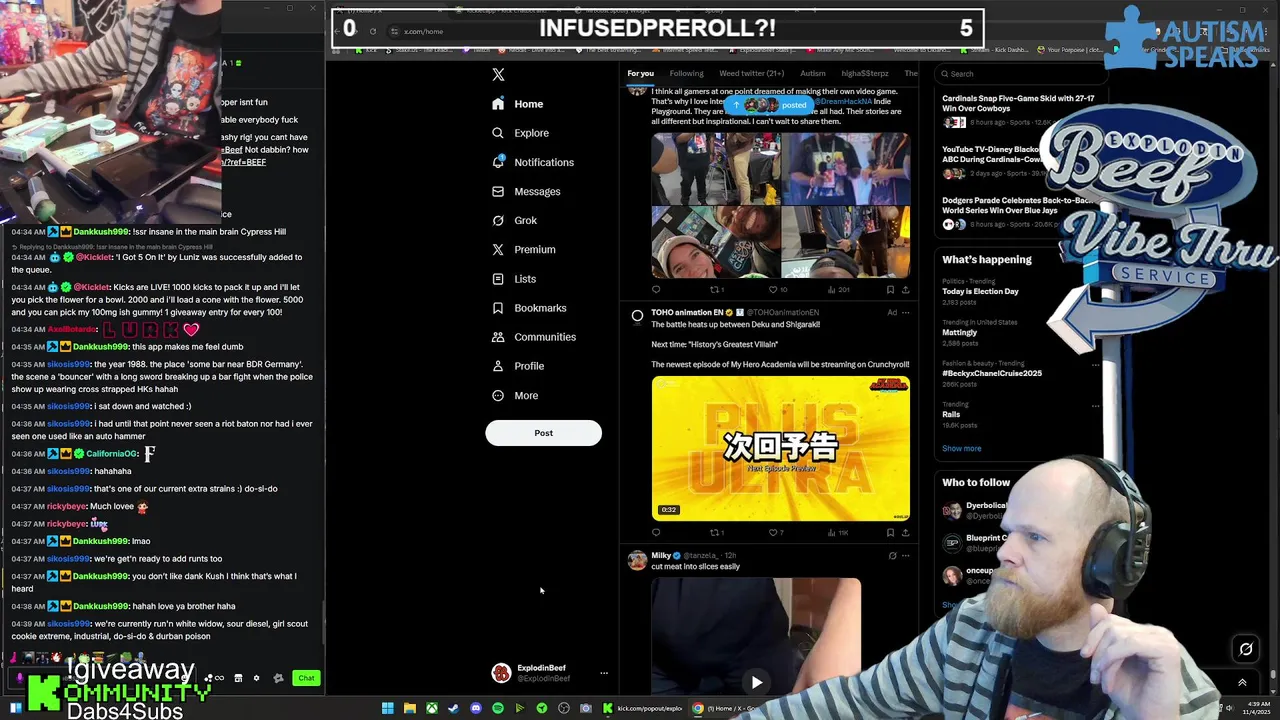Image resolution: width=1280 pixels, height=720 pixels.
Task: Repost the TOHO animation post
Action: coord(715,533)
